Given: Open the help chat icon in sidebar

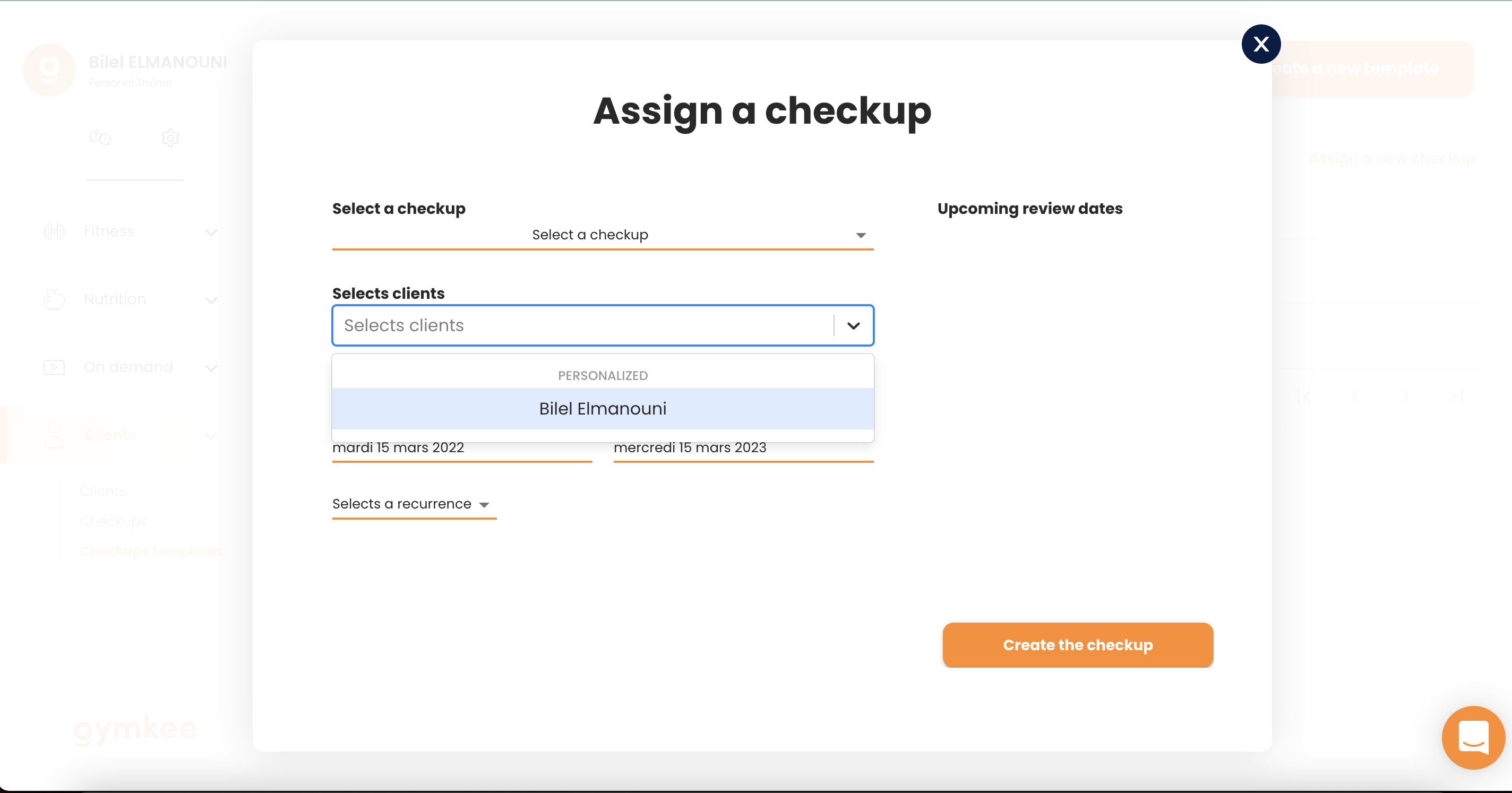Looking at the screenshot, I should [100, 138].
